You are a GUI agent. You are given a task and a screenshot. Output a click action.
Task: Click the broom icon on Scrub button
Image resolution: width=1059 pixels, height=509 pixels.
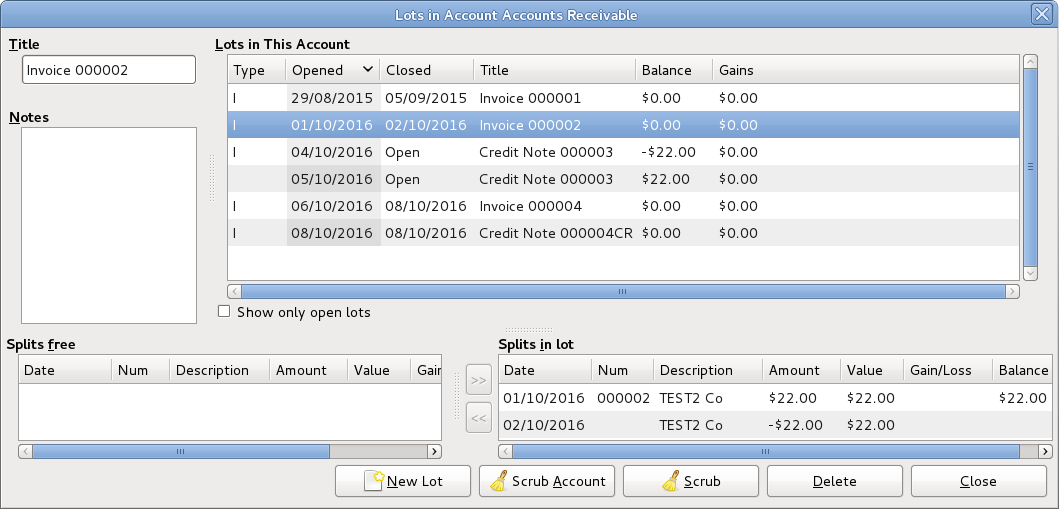coord(670,481)
